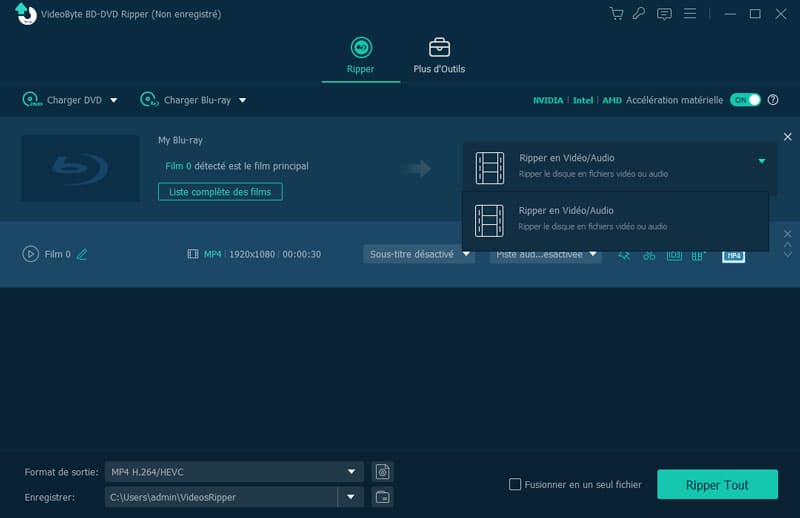Check Fusionner en un seul fichier
This screenshot has width=800, height=518.
[x=515, y=484]
